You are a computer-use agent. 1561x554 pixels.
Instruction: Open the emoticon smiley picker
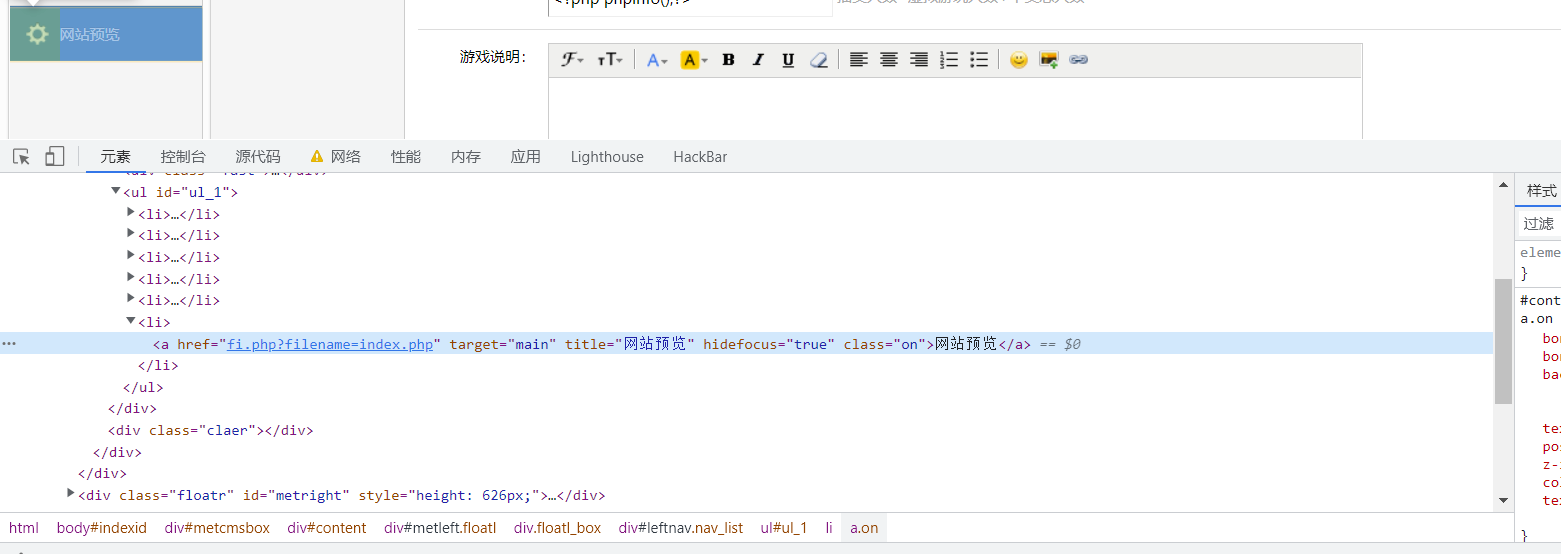(1018, 60)
